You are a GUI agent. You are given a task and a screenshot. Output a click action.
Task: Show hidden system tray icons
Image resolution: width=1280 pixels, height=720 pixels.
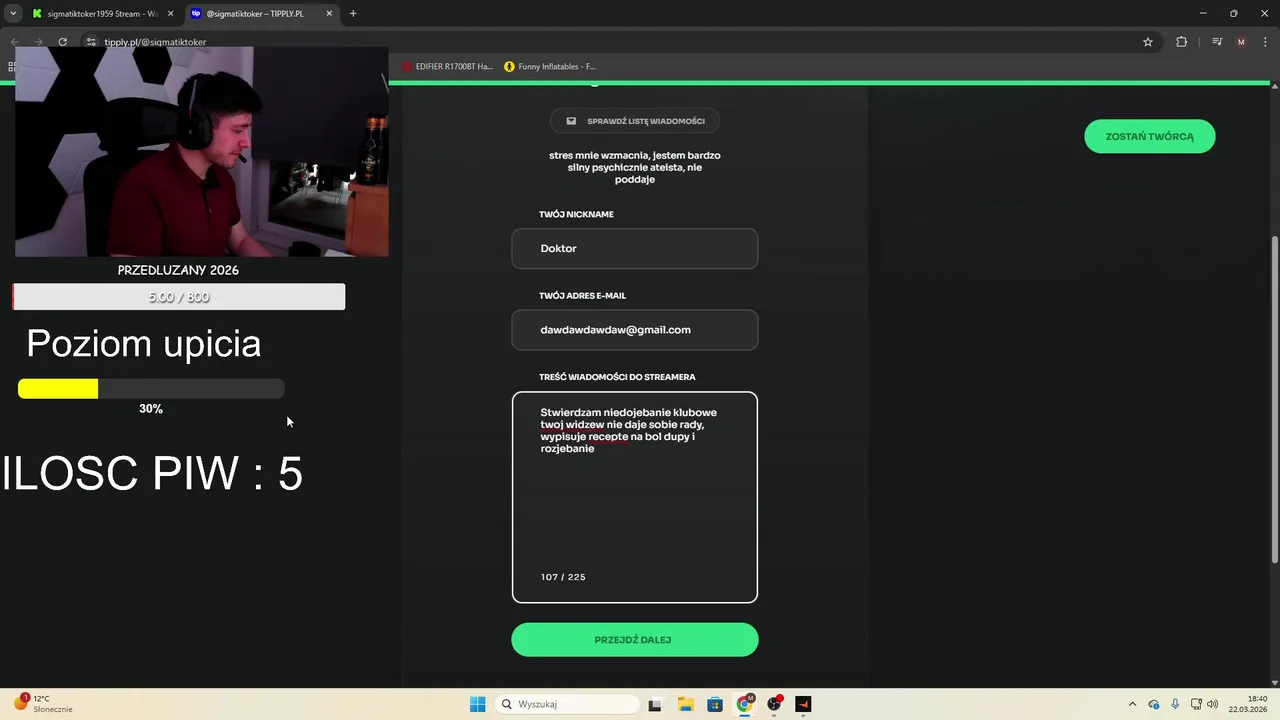(1132, 704)
